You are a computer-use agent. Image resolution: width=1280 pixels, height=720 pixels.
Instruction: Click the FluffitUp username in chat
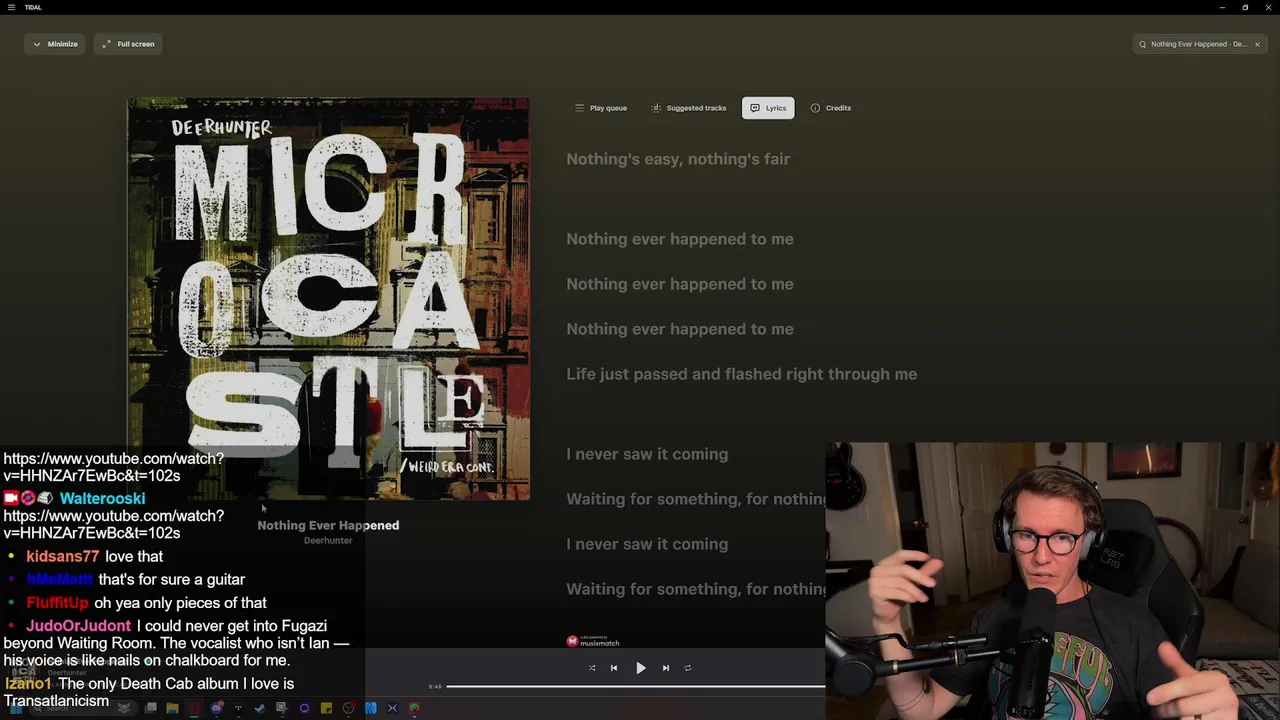click(x=58, y=603)
